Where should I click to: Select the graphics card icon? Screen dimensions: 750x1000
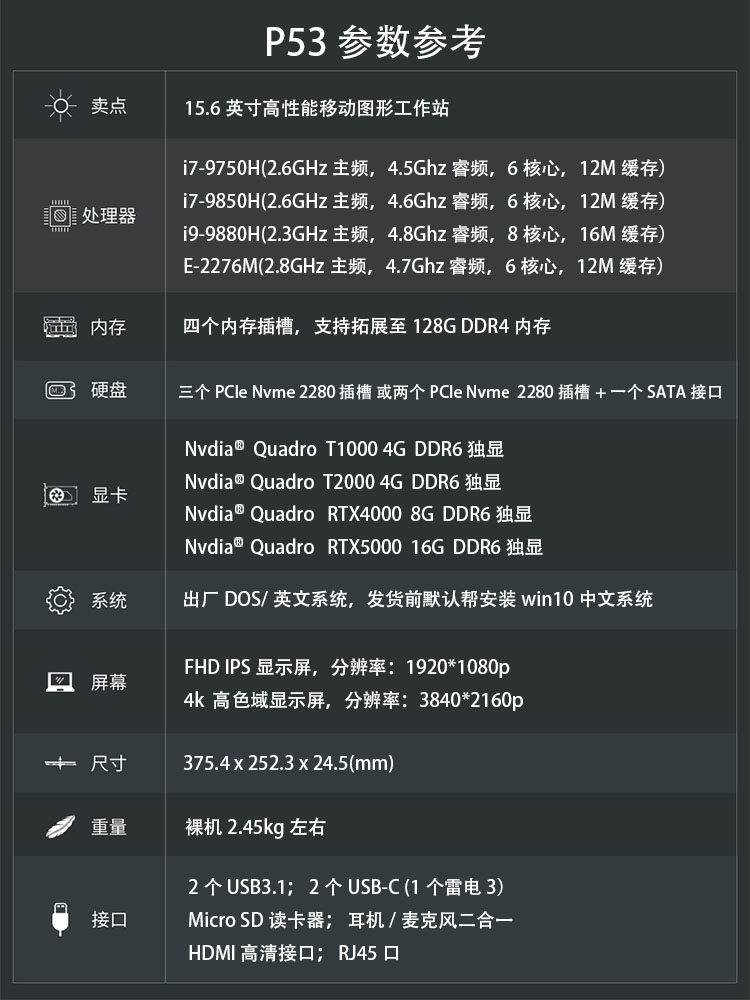60,495
